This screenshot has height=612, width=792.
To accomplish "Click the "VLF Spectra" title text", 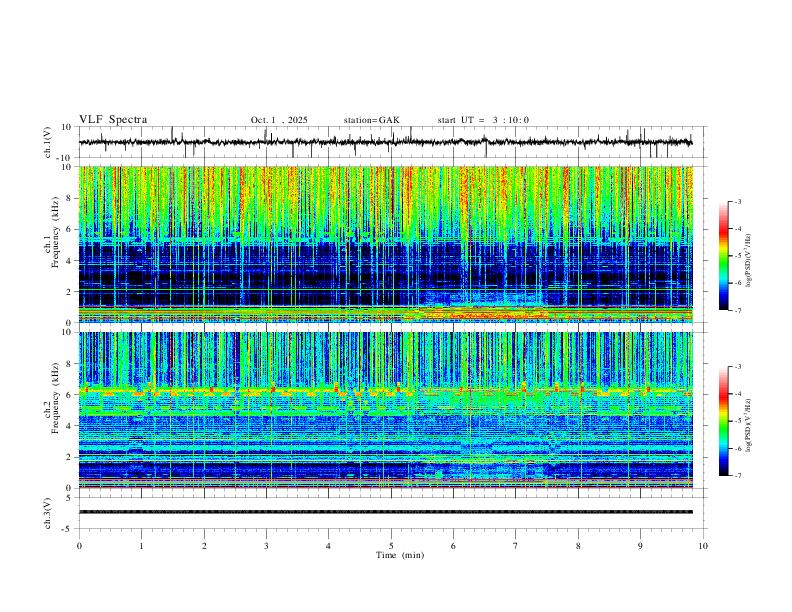I will (x=113, y=120).
